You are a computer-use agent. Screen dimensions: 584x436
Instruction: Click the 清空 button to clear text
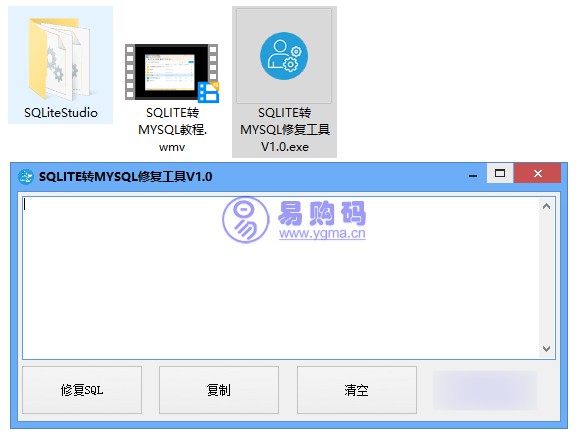pyautogui.click(x=357, y=390)
